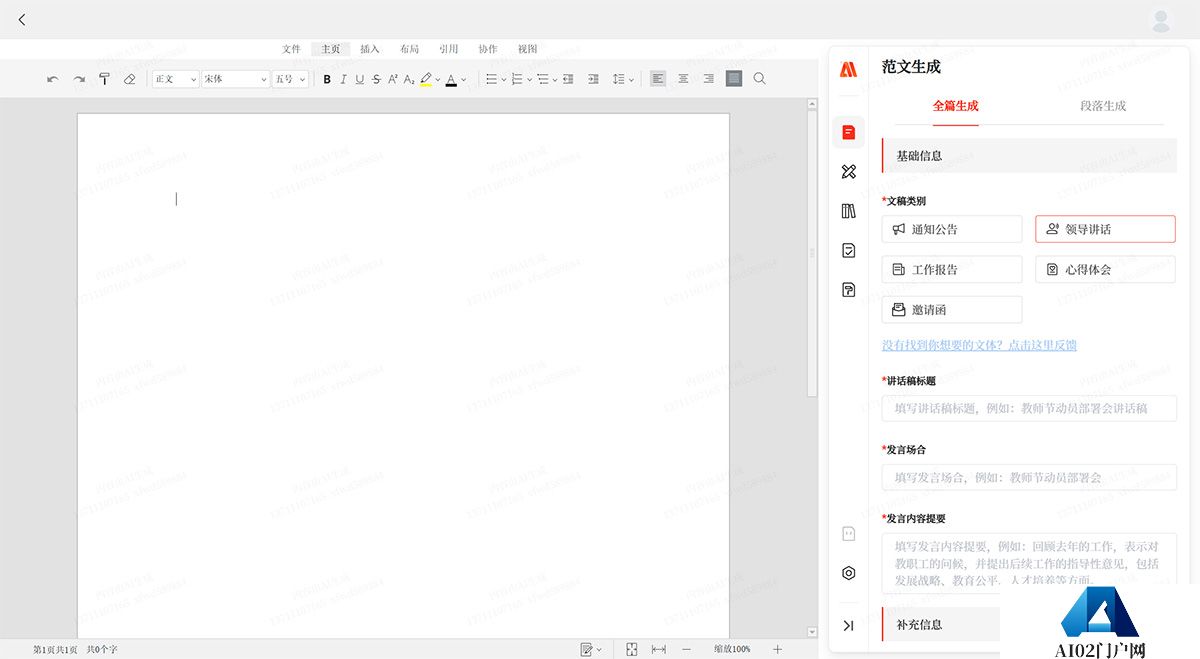Open the 布局 menu

tap(409, 49)
